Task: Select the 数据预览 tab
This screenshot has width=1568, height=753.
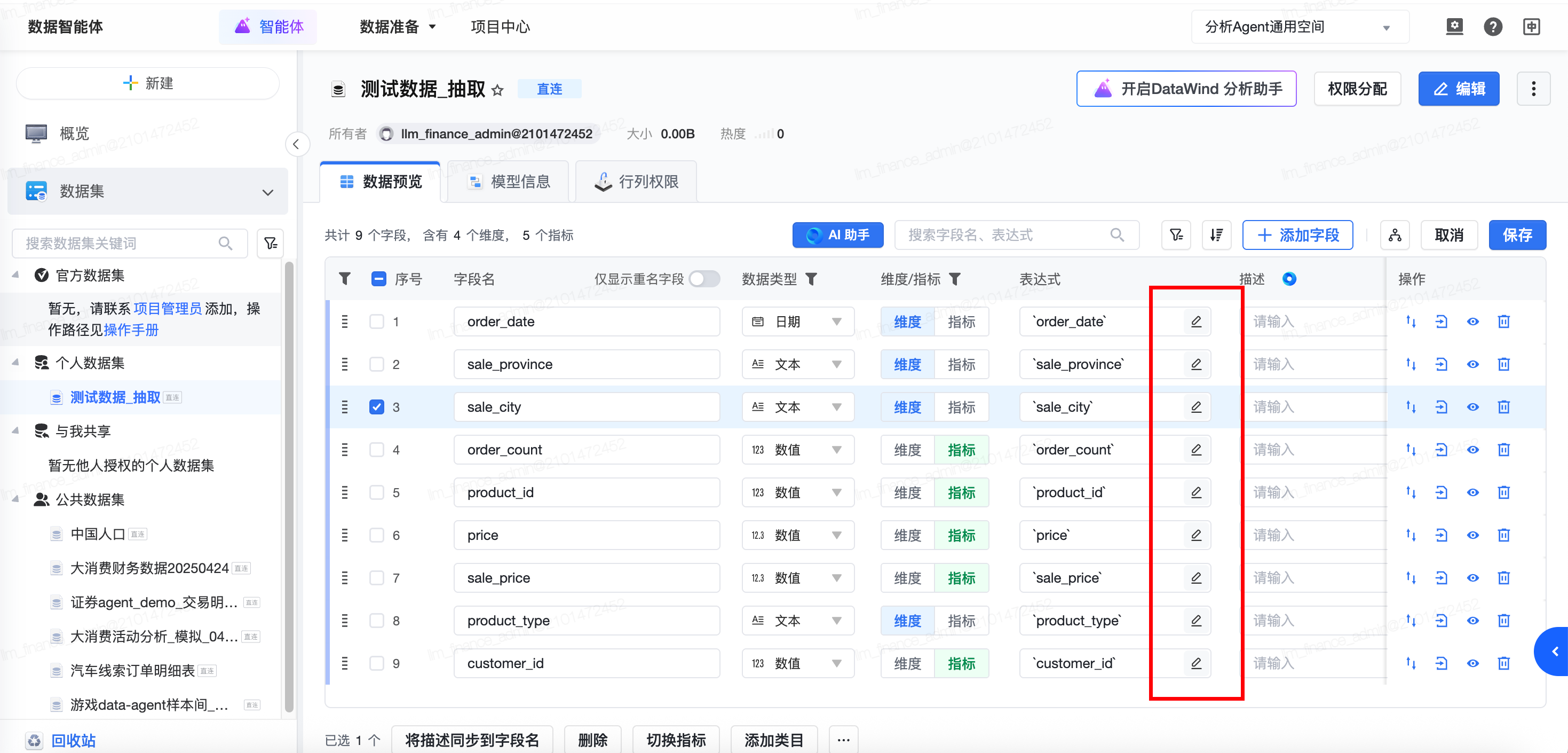Action: click(381, 181)
